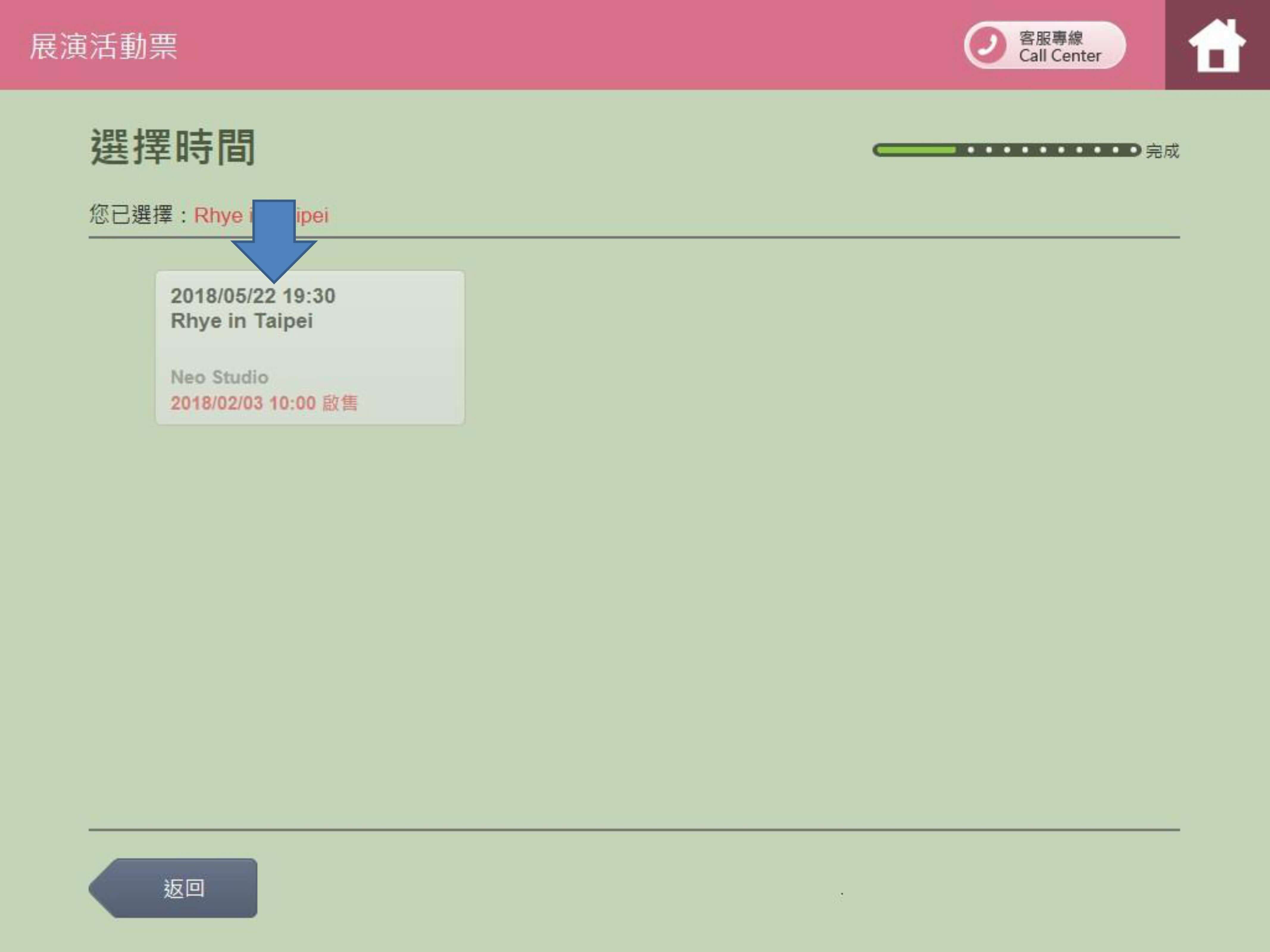Tap the pointed left tip of 返回 button

coord(99,888)
